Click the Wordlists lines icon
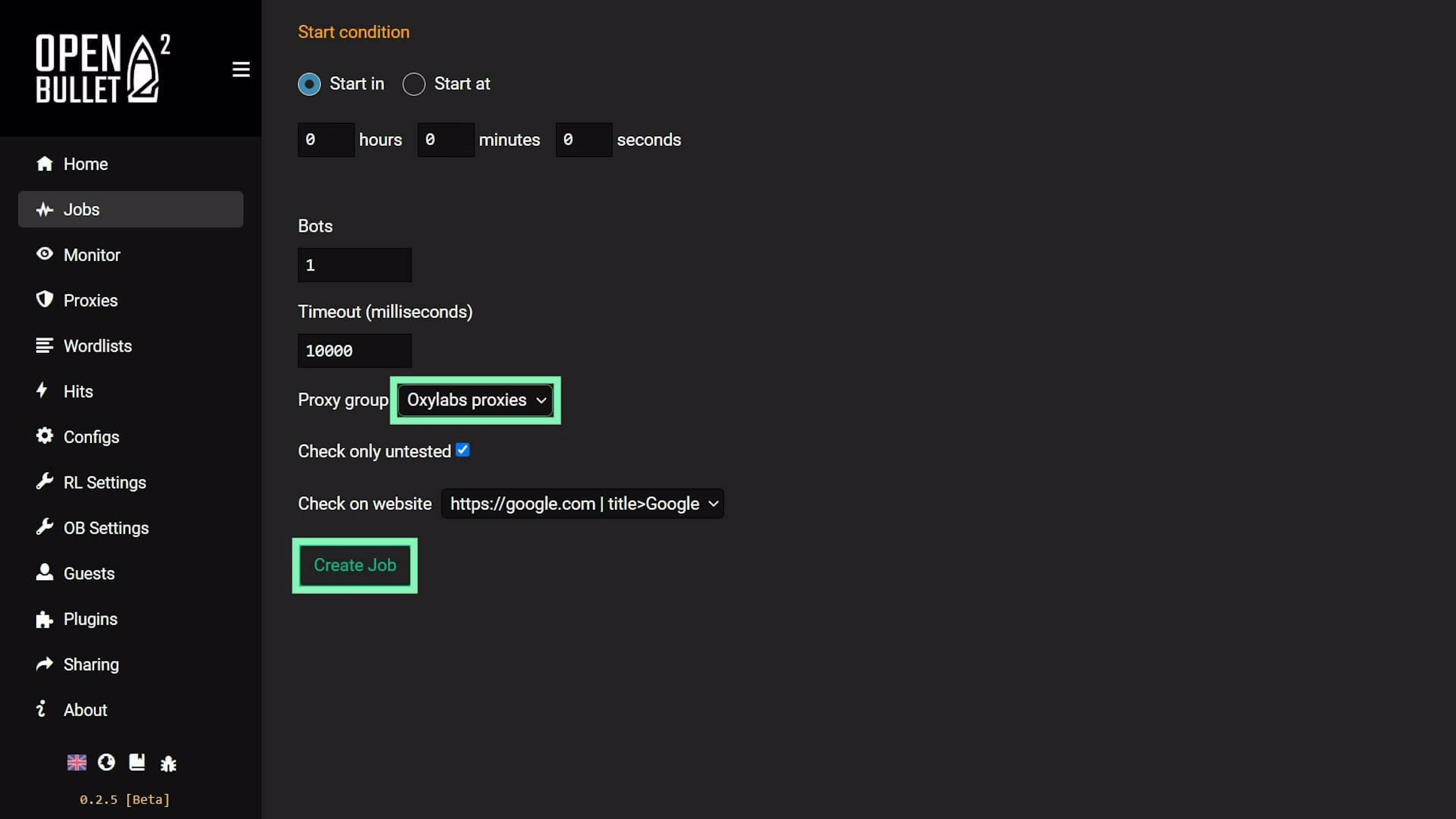The height and width of the screenshot is (819, 1456). pyautogui.click(x=45, y=345)
